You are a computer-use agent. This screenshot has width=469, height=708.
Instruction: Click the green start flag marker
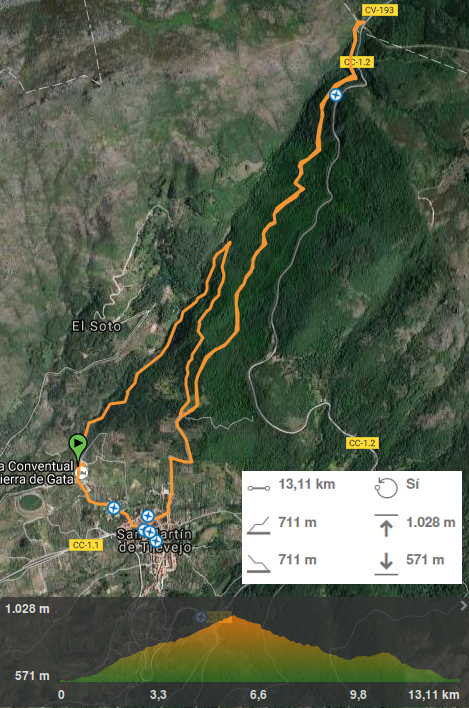coord(78,446)
